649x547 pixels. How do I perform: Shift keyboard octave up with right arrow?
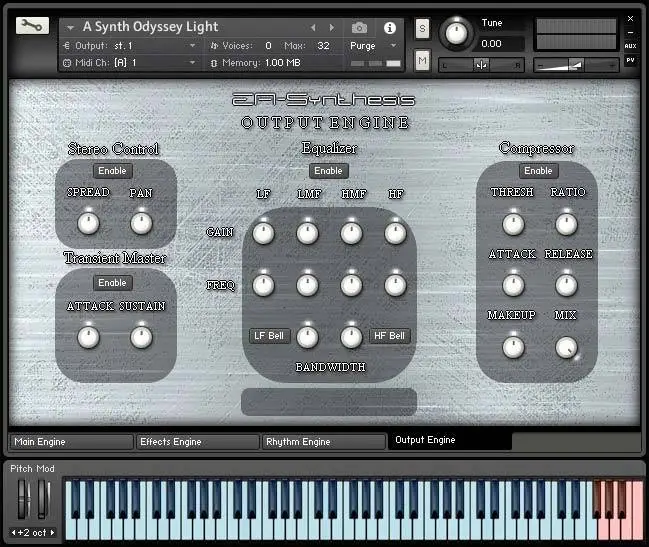coord(53,533)
